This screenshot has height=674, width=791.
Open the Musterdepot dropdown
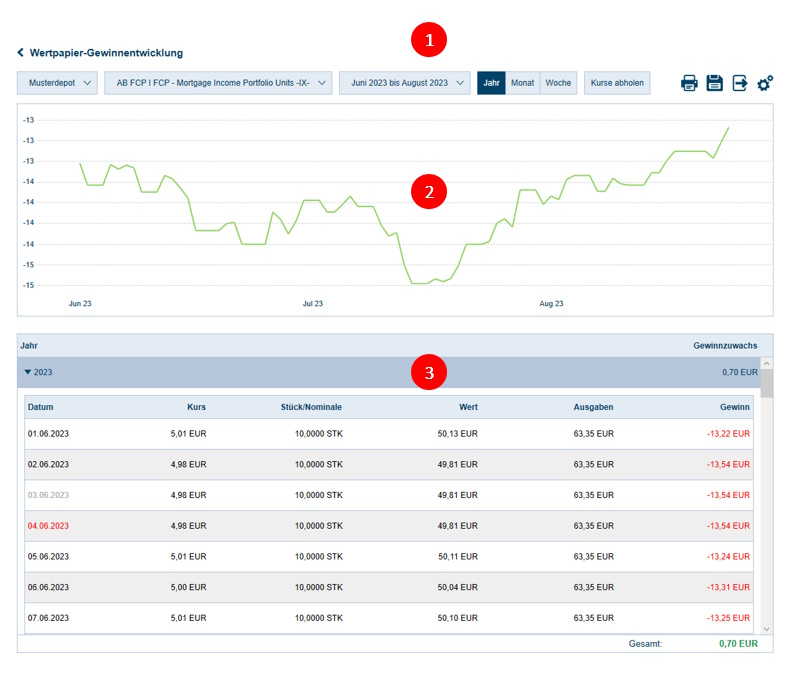coord(57,83)
